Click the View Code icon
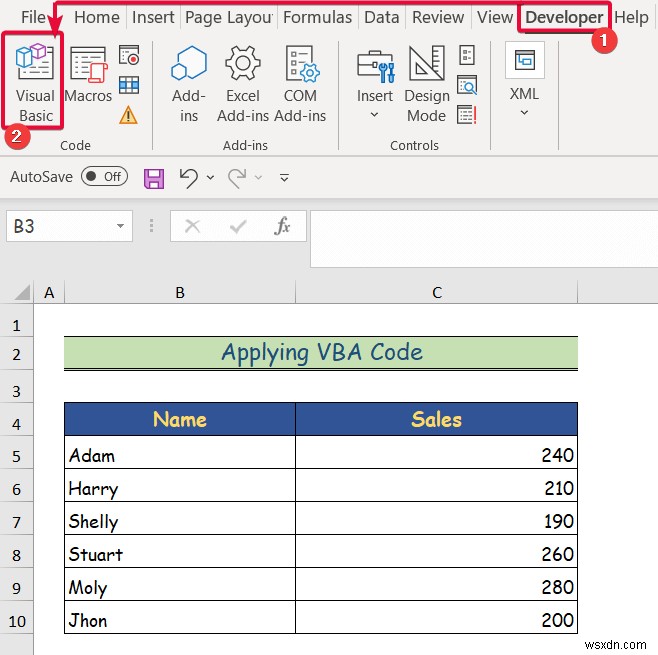The height and width of the screenshot is (655, 658). coord(467,85)
